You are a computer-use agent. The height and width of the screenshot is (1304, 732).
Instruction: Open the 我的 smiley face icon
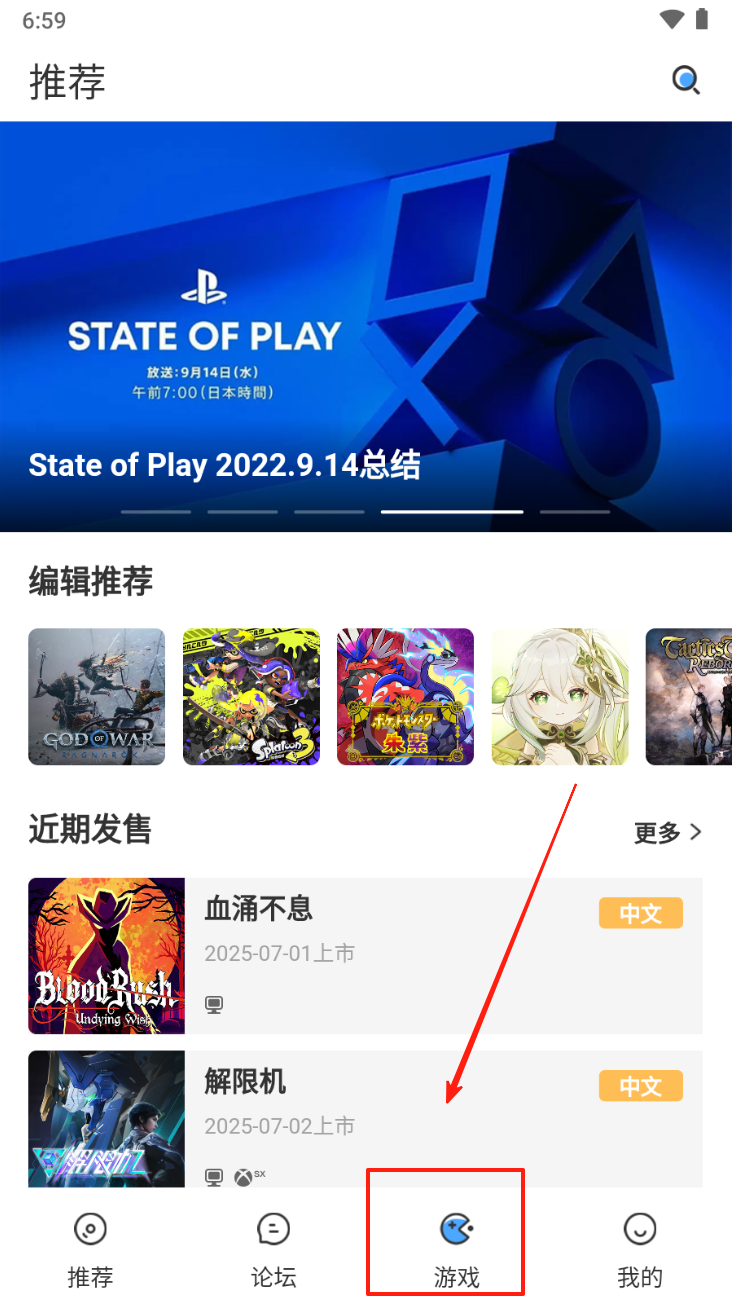(640, 1228)
